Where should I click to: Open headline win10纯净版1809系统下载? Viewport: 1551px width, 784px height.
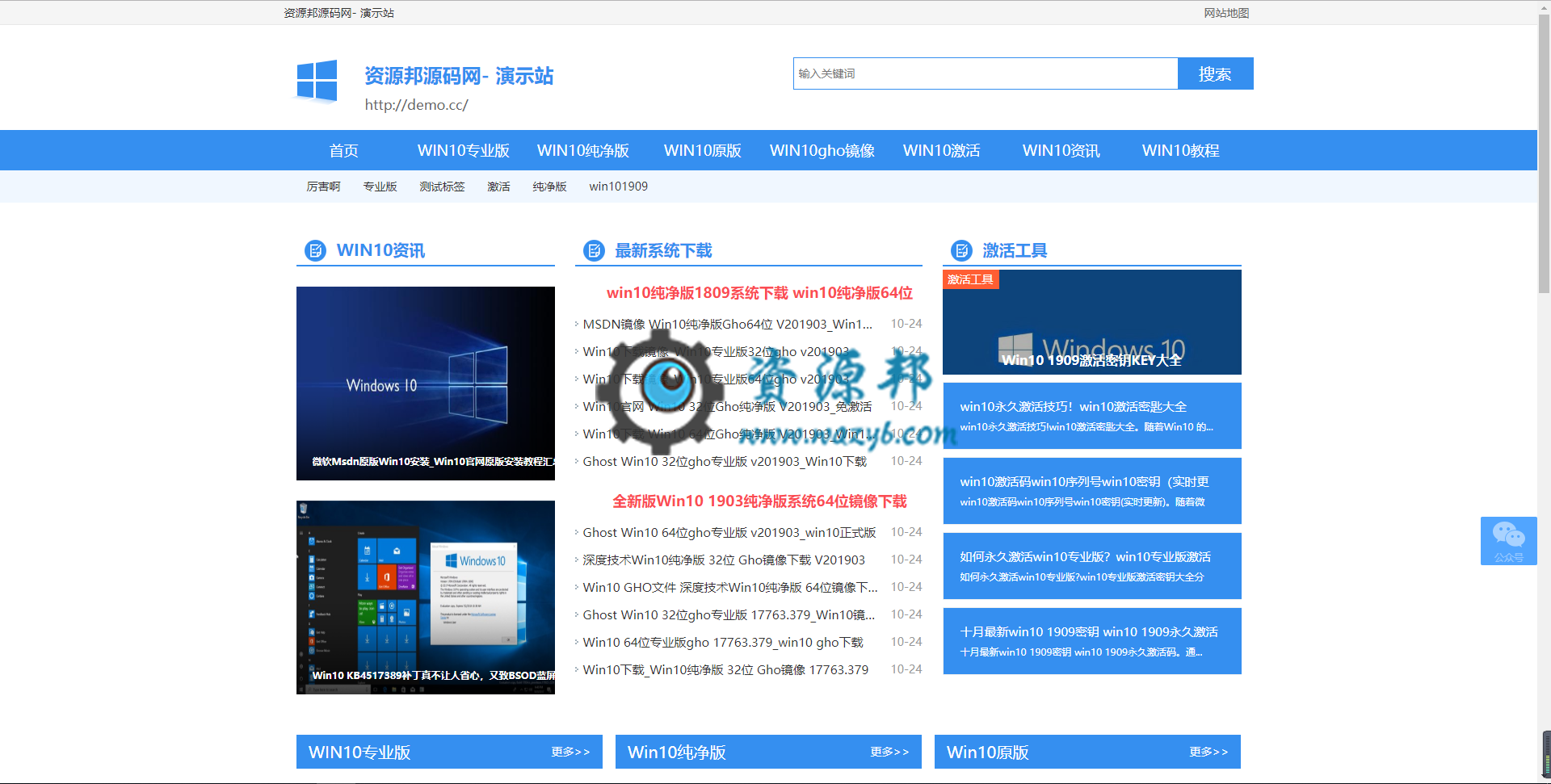(x=759, y=293)
